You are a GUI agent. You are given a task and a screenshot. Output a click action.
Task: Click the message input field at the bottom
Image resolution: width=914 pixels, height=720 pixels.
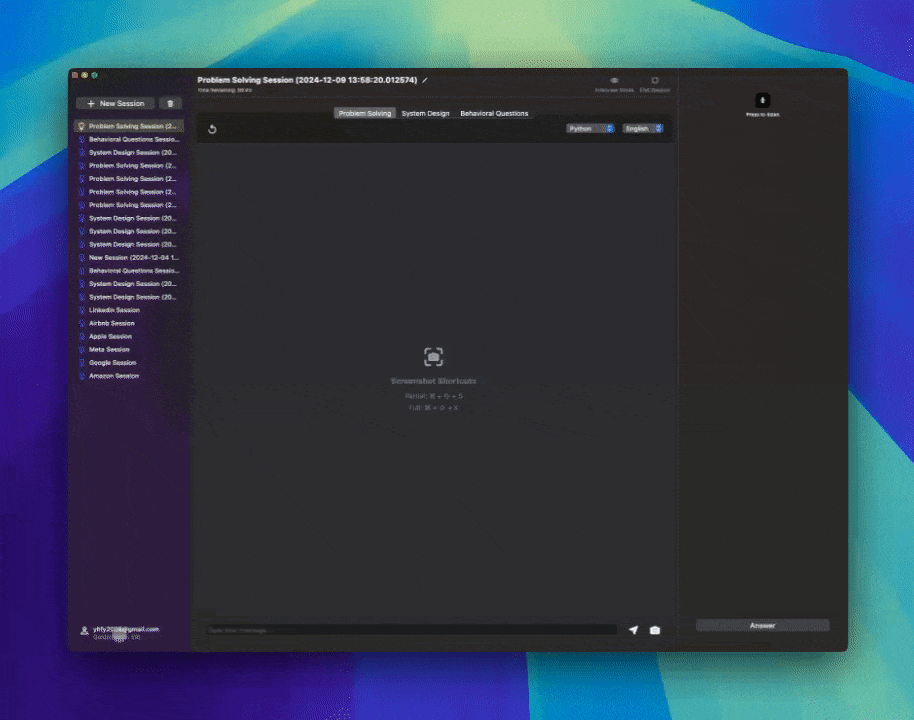click(410, 630)
